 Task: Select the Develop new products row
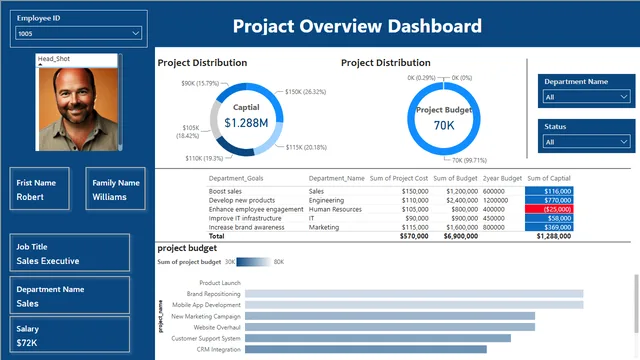[390, 200]
